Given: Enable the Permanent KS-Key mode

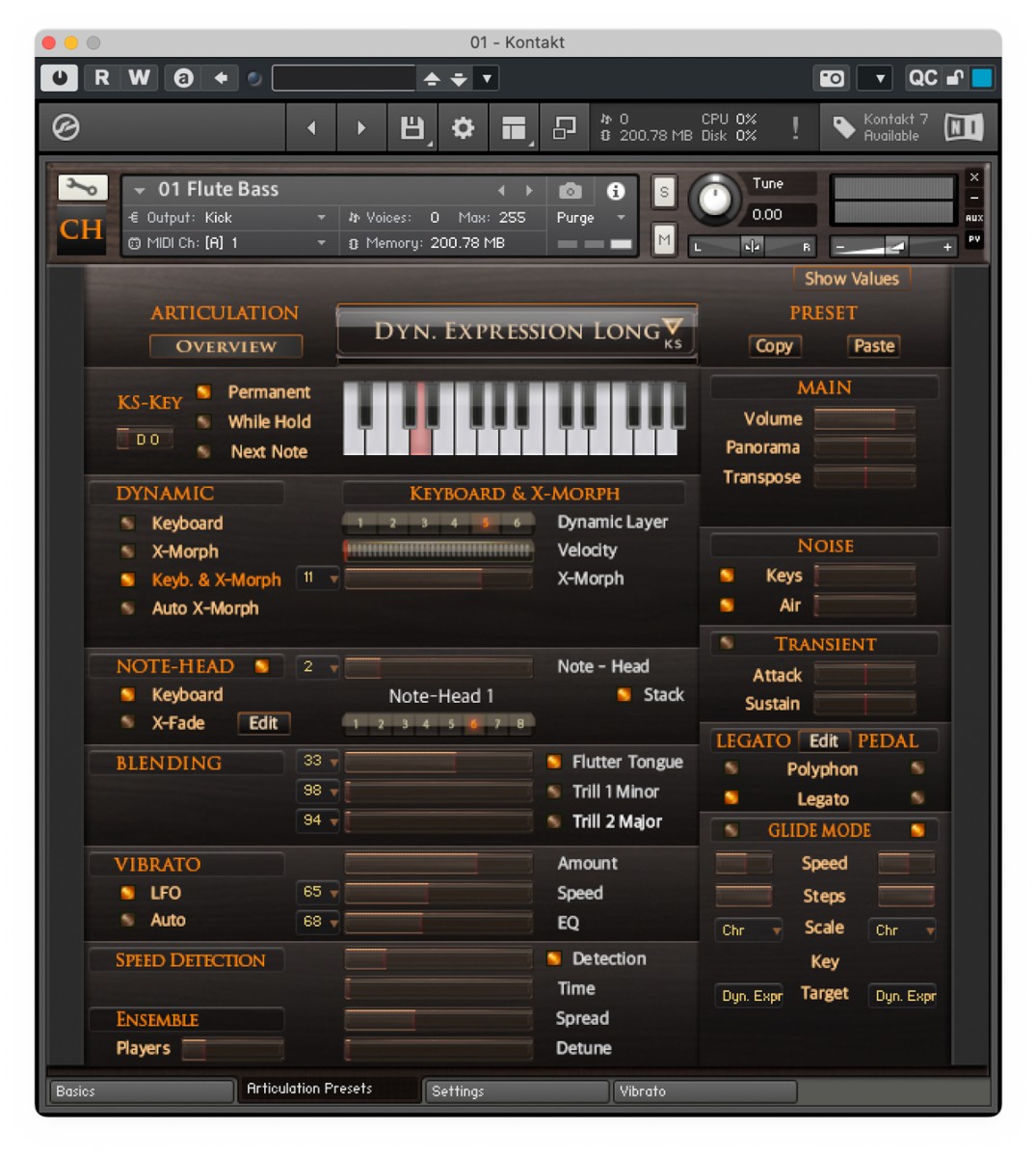Looking at the screenshot, I should pos(203,392).
